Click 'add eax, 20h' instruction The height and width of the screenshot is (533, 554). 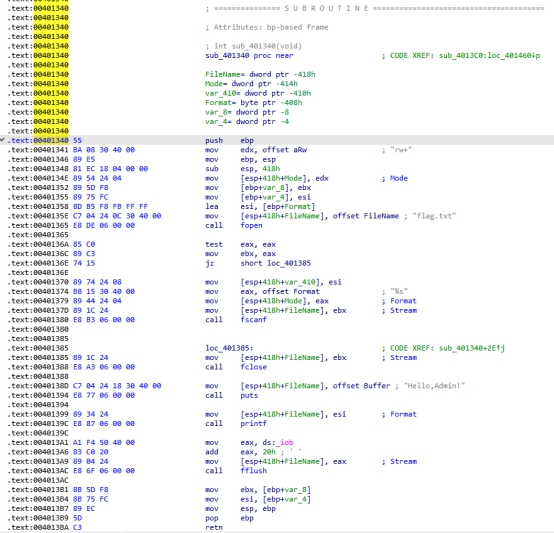click(240, 452)
